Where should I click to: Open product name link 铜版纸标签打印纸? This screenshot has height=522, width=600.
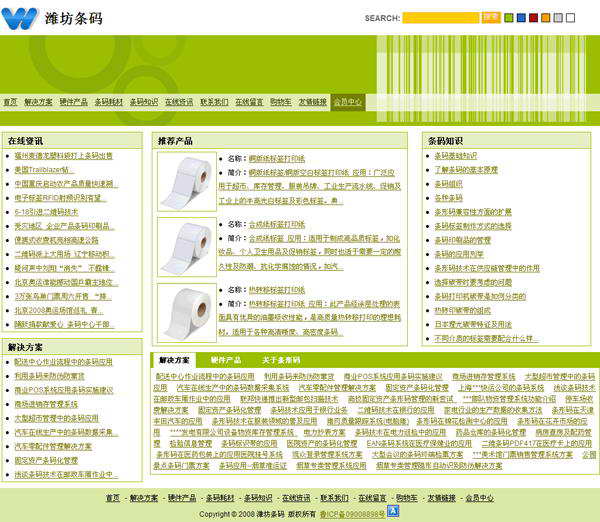point(277,158)
